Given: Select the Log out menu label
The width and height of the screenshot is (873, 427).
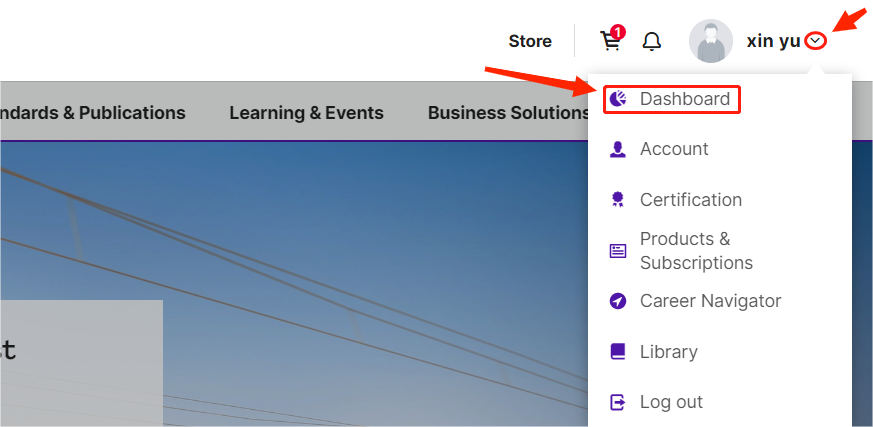Looking at the screenshot, I should (671, 402).
